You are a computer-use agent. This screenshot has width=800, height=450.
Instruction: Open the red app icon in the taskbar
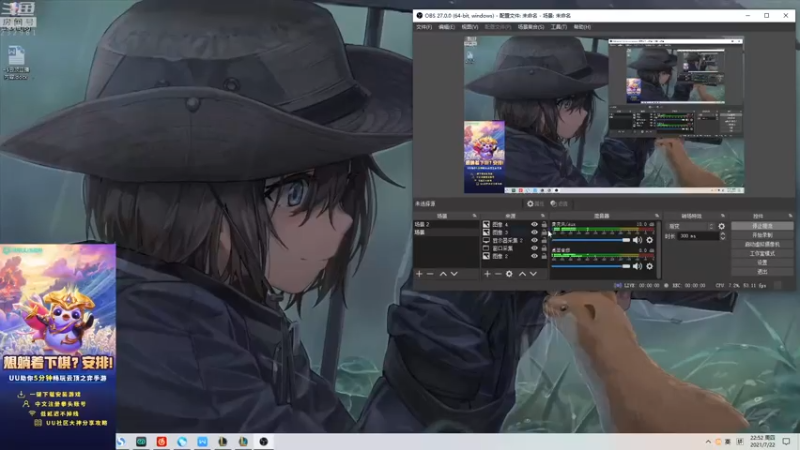[x=161, y=441]
